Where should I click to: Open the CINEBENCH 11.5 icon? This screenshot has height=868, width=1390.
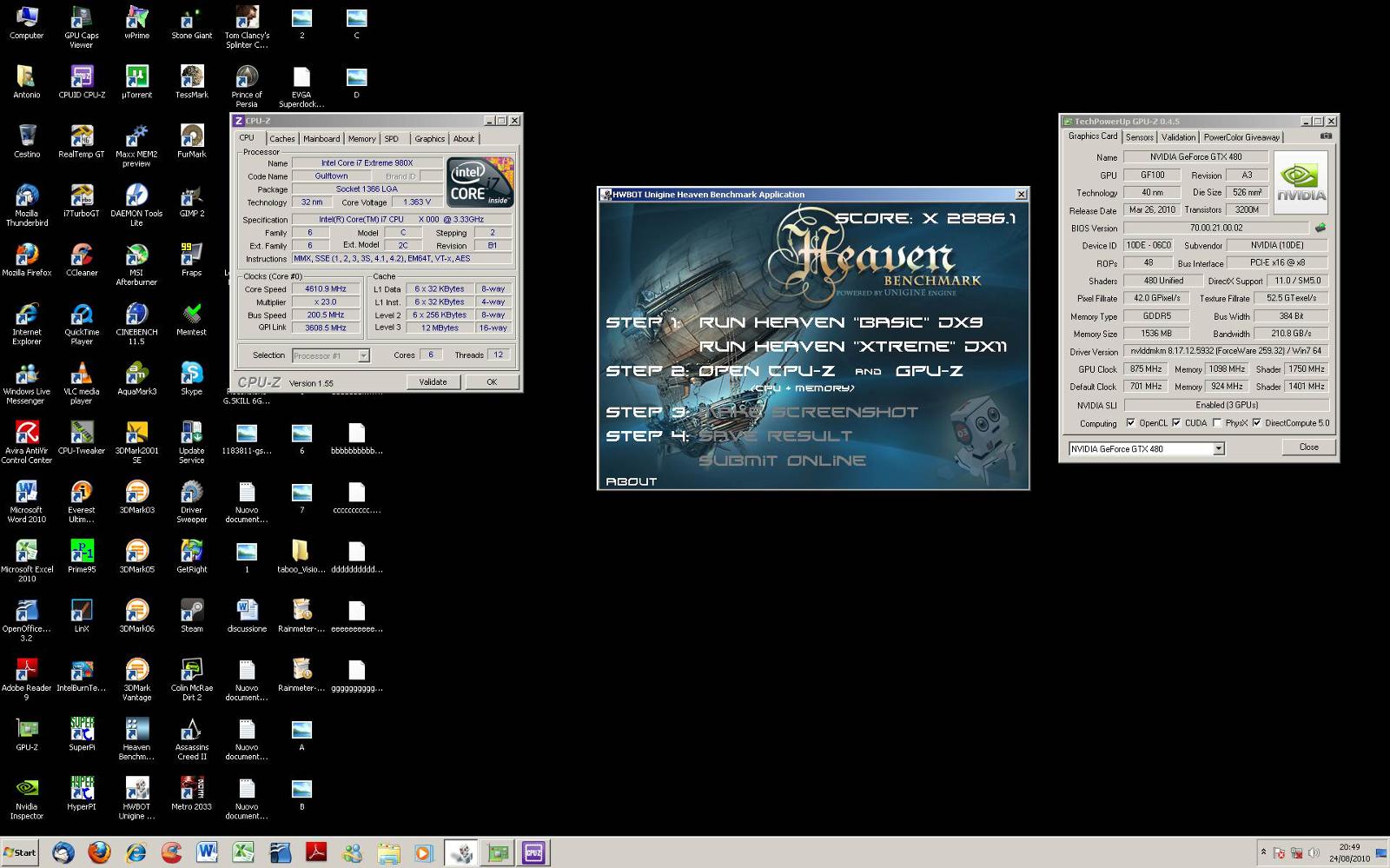(x=136, y=324)
